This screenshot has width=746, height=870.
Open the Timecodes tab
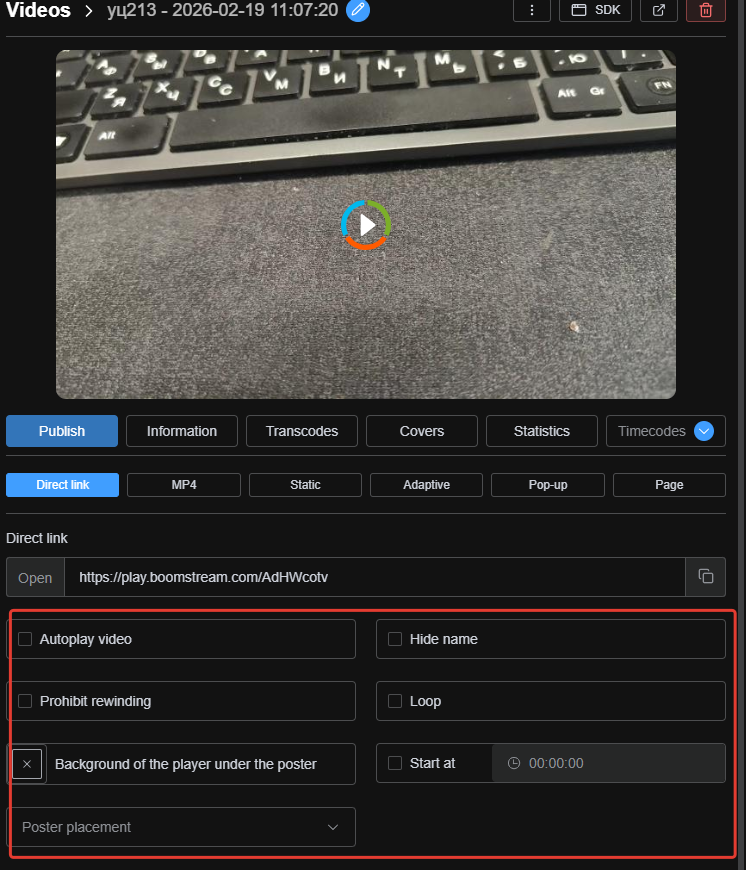(651, 431)
